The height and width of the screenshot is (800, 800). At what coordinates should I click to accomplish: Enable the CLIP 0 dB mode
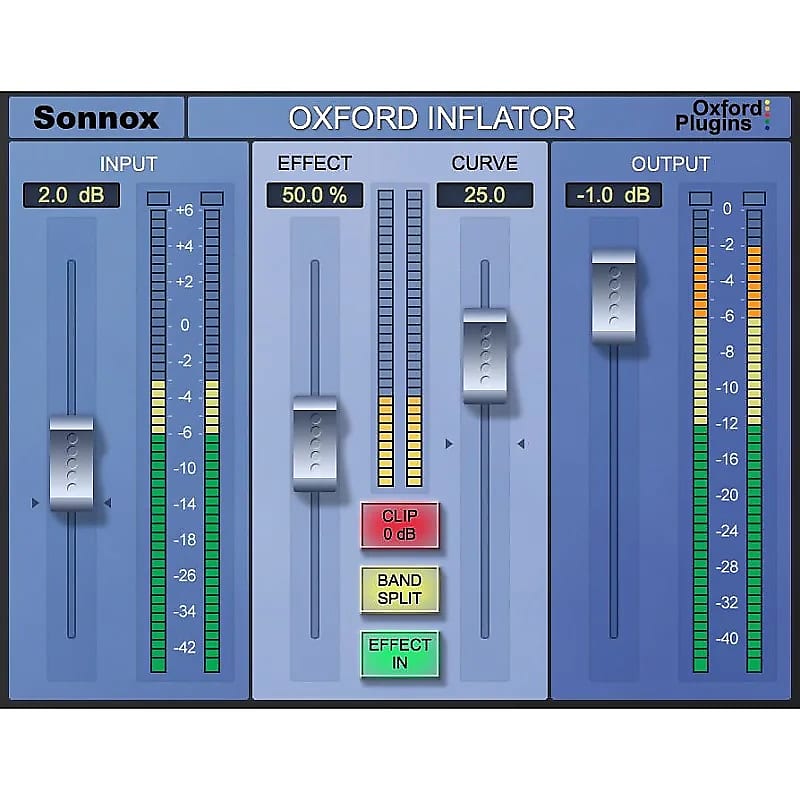coord(399,524)
